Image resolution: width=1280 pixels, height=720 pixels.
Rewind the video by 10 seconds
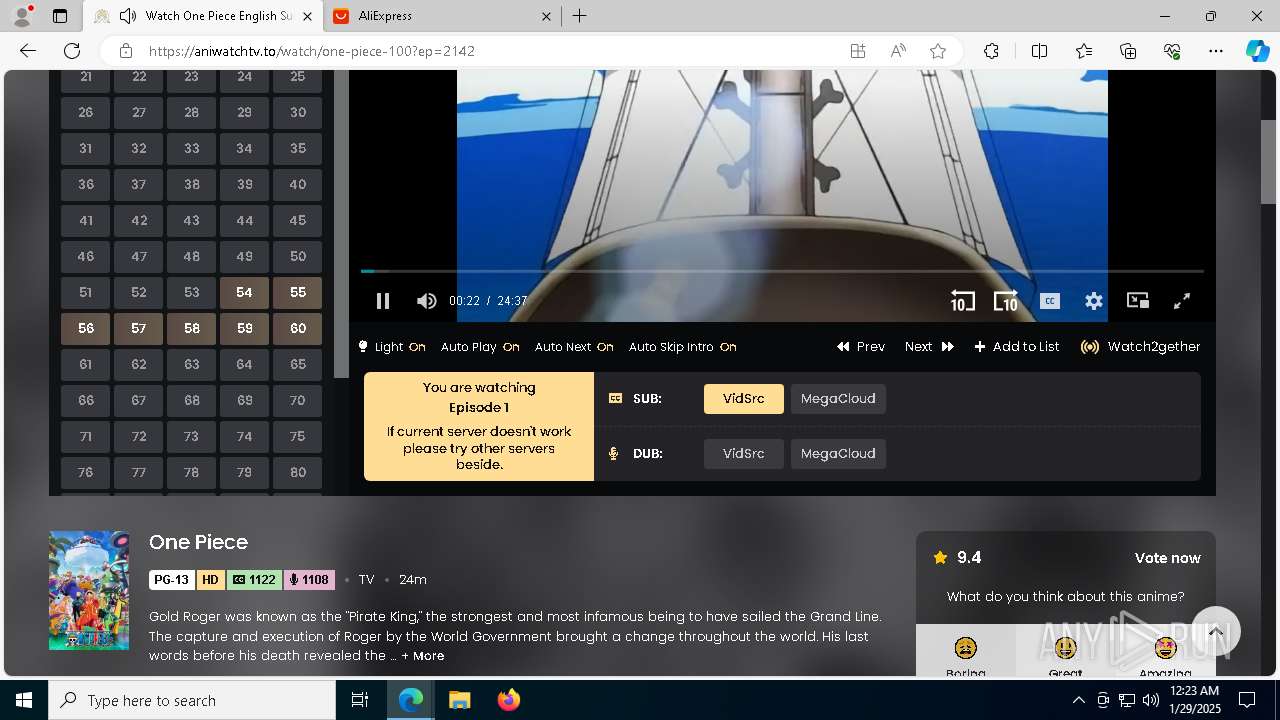click(x=962, y=301)
